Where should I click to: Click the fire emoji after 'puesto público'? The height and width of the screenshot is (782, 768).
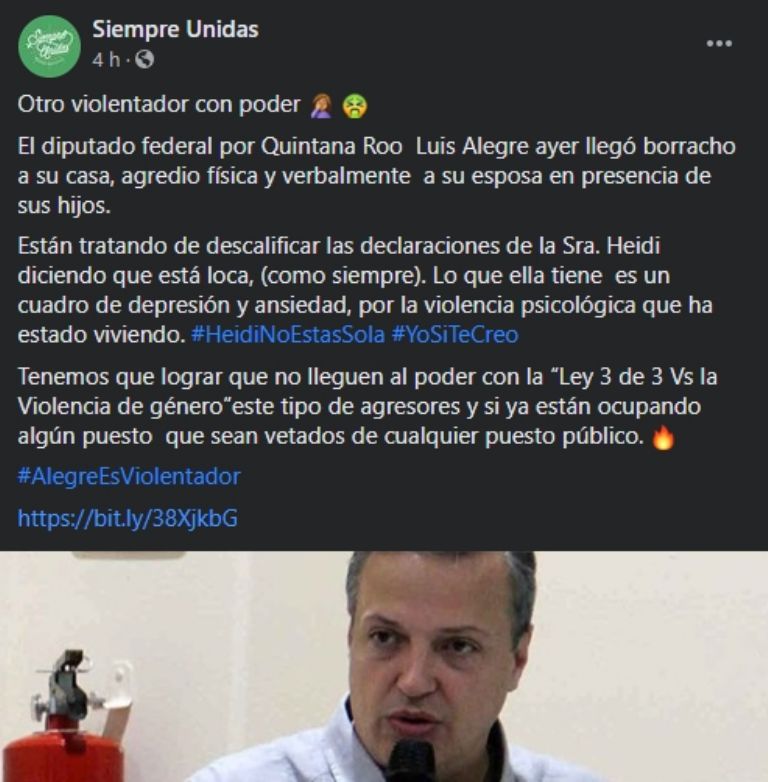(663, 437)
